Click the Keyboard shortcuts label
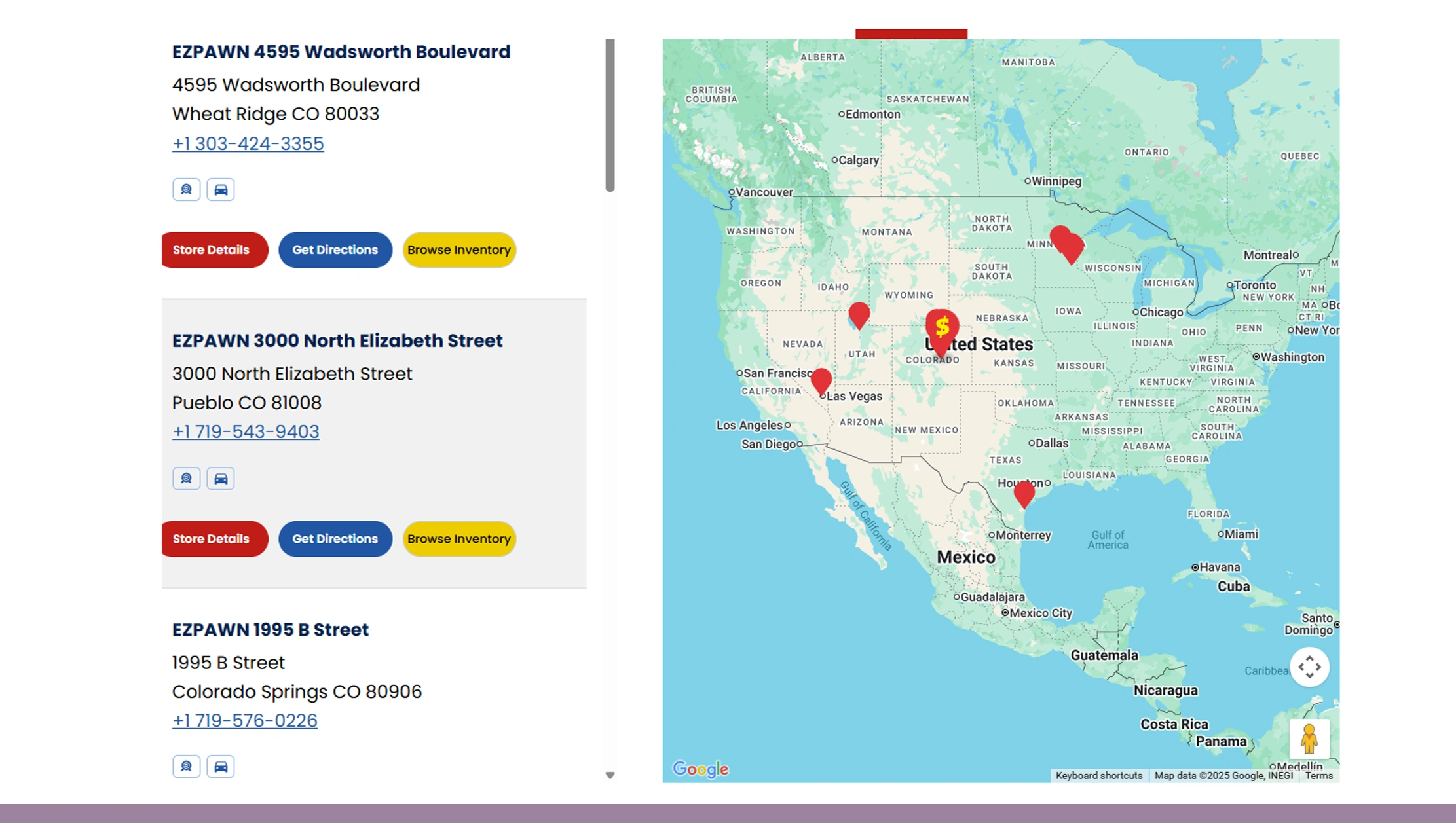This screenshot has height=823, width=1456. click(x=1098, y=775)
